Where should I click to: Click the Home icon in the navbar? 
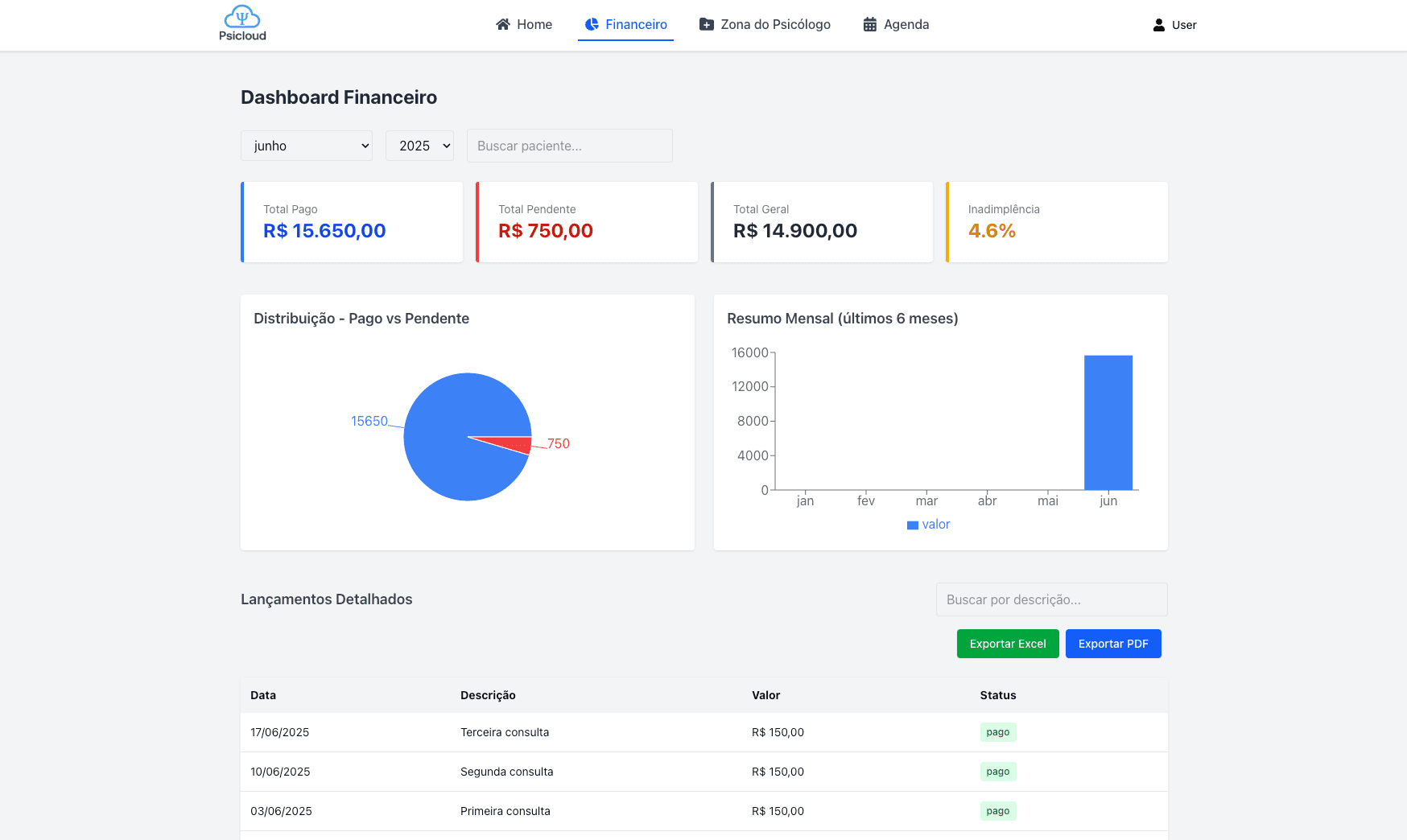point(503,24)
